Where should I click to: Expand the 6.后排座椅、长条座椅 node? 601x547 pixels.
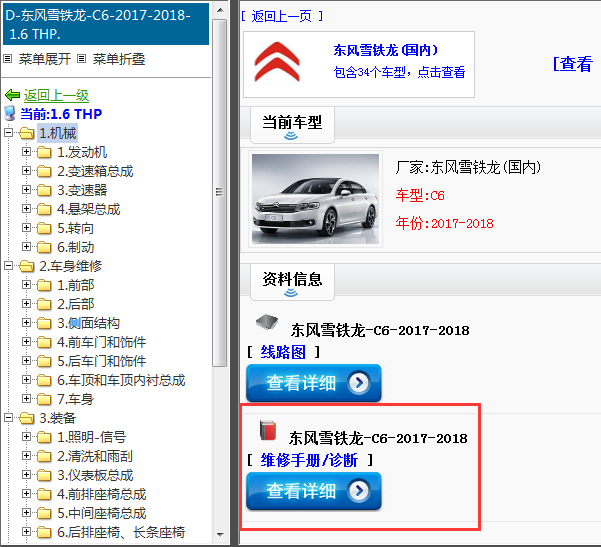(x=26, y=532)
